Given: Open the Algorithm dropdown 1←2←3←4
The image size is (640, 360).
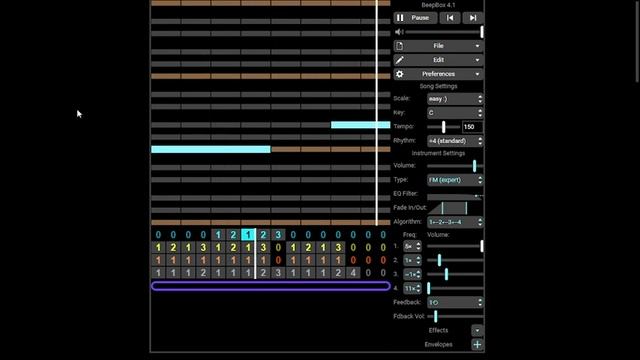Looking at the screenshot, I should (455, 222).
